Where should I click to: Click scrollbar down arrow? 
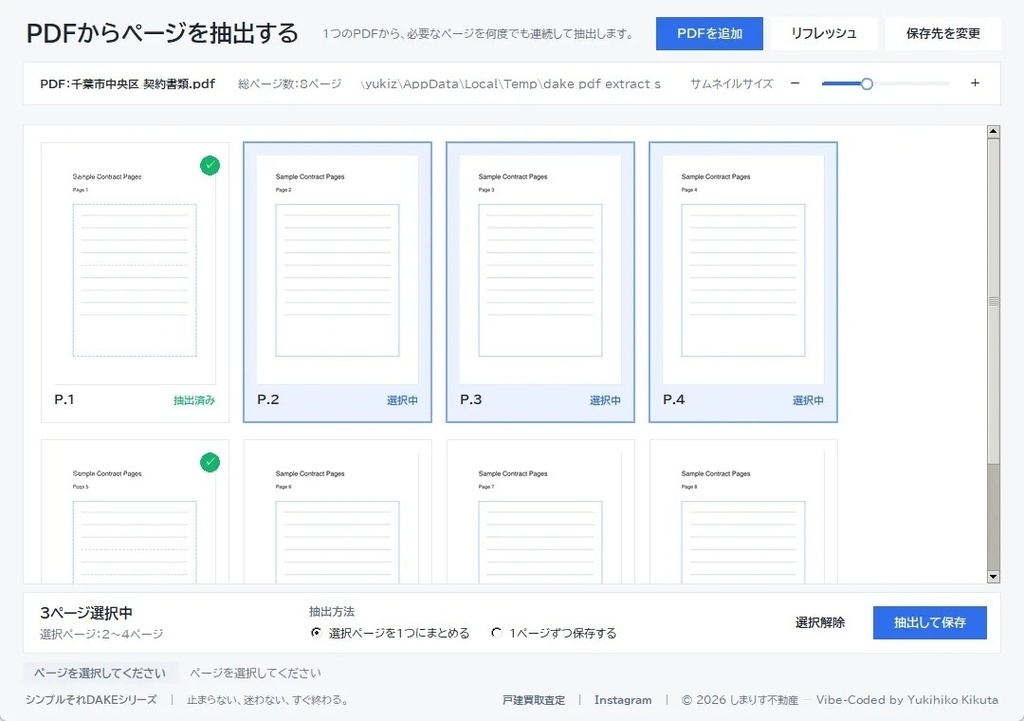[993, 577]
